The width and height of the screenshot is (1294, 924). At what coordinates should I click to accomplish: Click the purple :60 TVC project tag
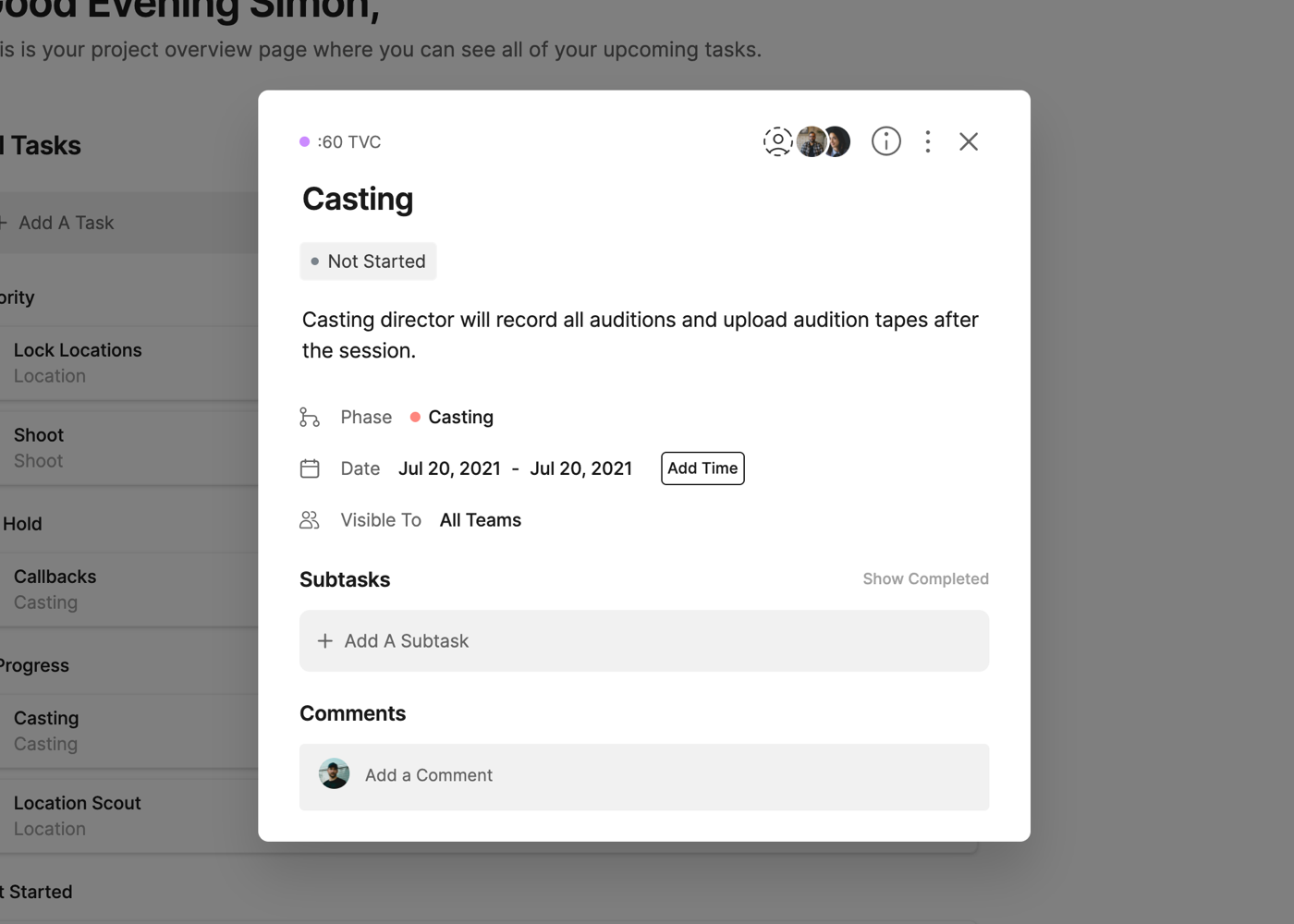tap(341, 142)
